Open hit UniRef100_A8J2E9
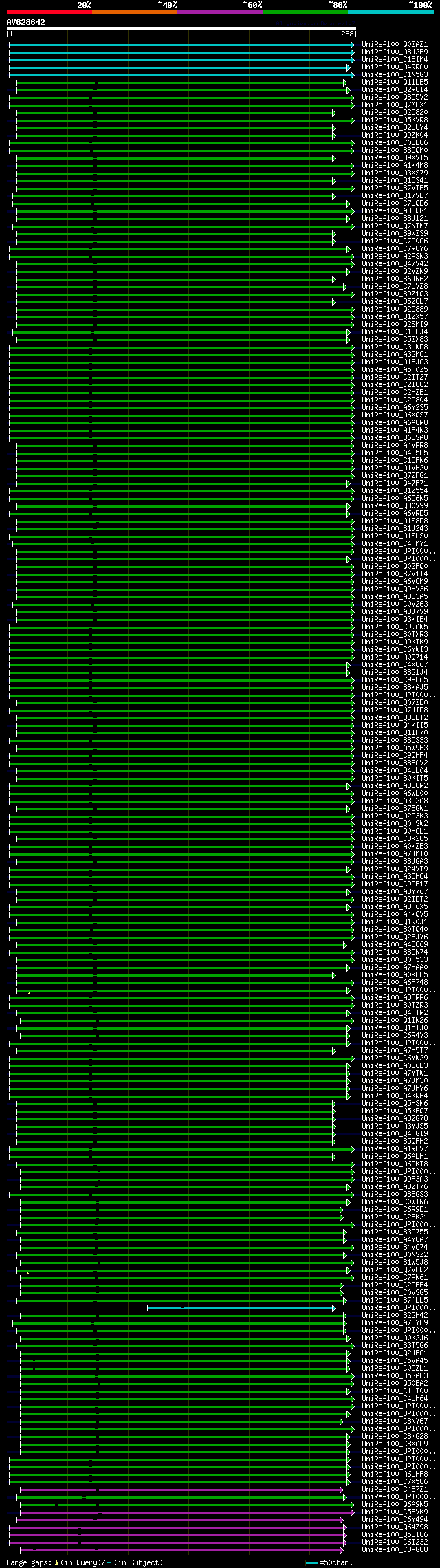The height and width of the screenshot is (1568, 440). click(395, 52)
